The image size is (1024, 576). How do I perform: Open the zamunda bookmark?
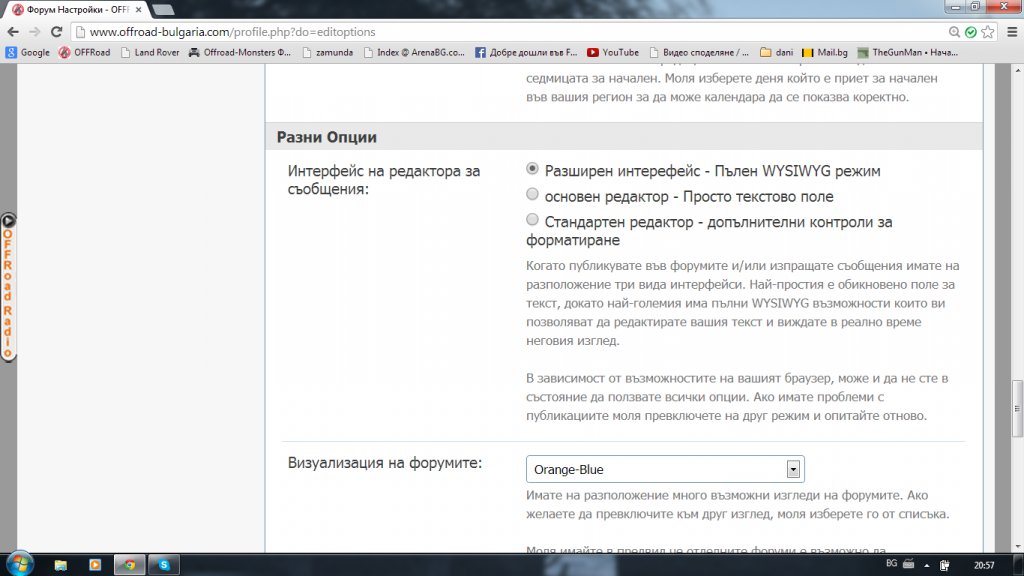click(x=327, y=52)
